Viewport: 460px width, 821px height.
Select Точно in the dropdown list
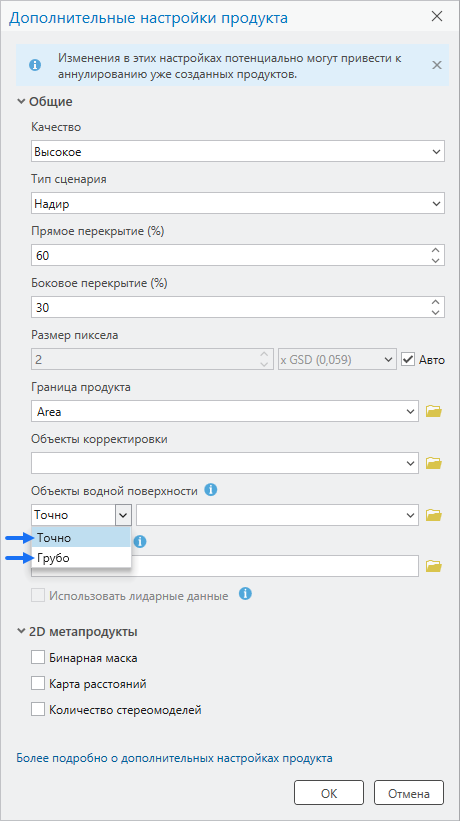click(81, 538)
